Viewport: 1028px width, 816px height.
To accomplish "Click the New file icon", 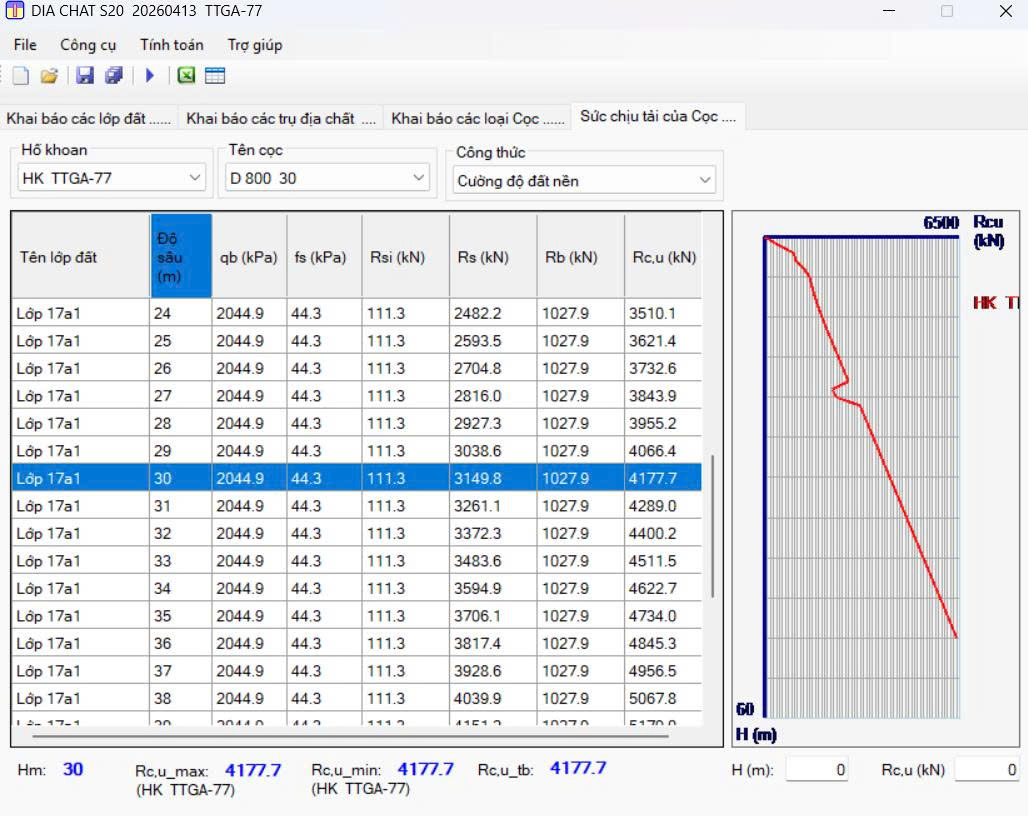I will point(21,76).
